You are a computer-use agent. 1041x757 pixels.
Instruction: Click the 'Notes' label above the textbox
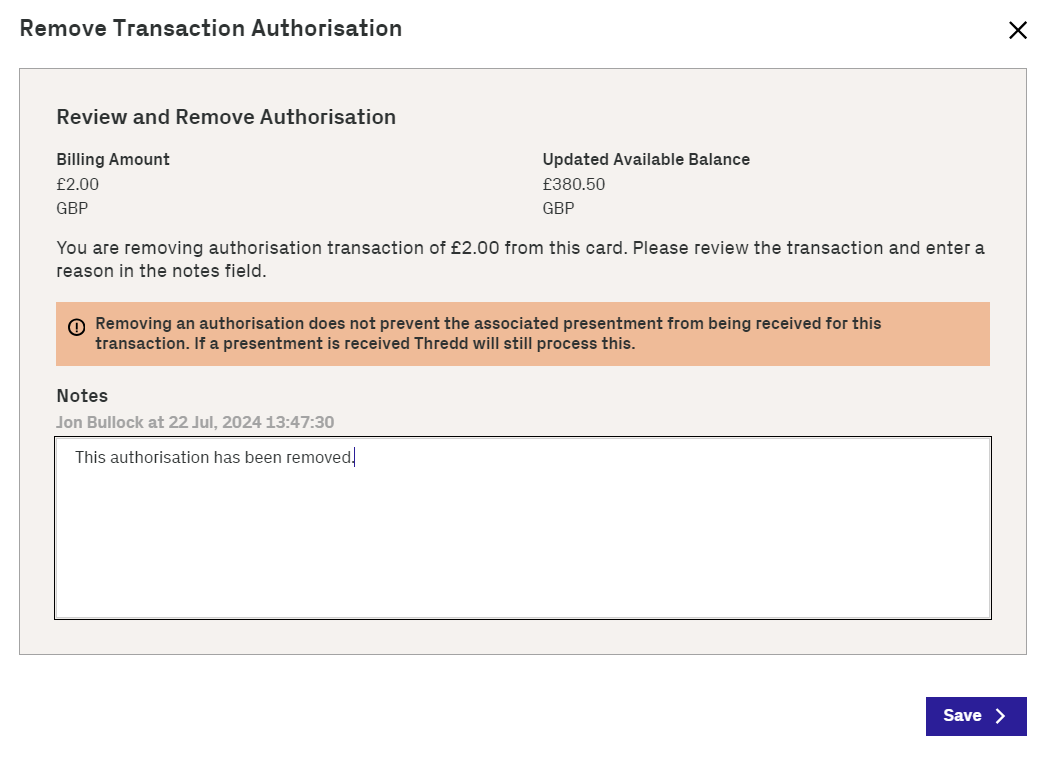(82, 396)
